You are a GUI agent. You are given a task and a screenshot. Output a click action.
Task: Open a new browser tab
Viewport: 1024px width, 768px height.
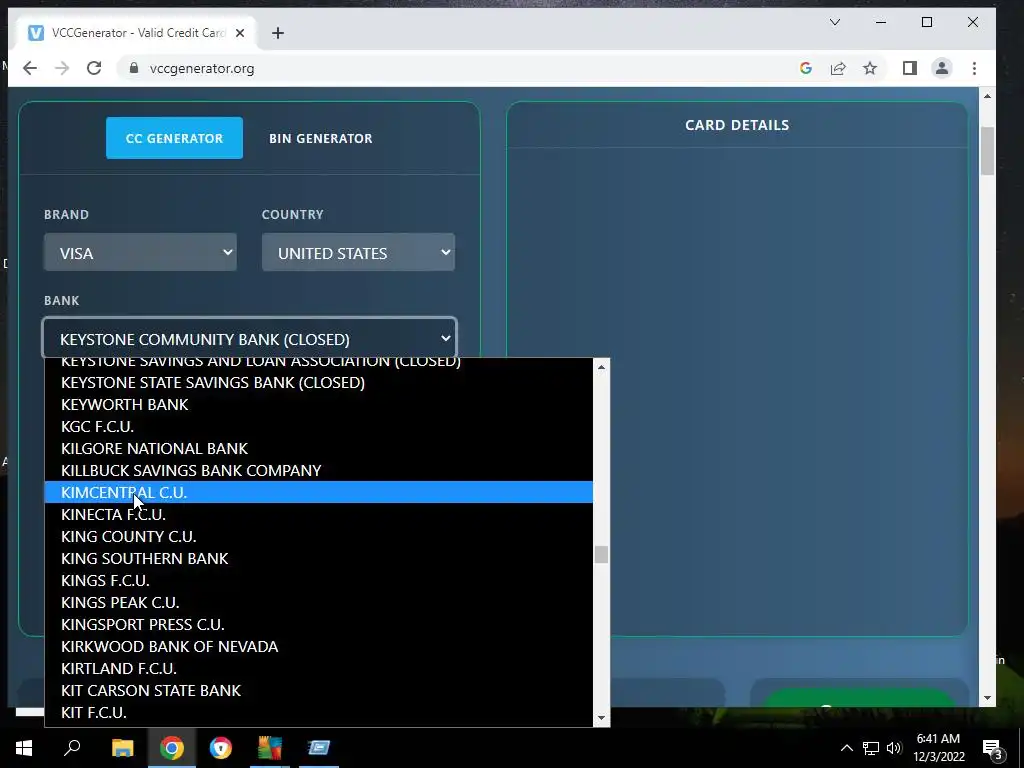tap(278, 33)
